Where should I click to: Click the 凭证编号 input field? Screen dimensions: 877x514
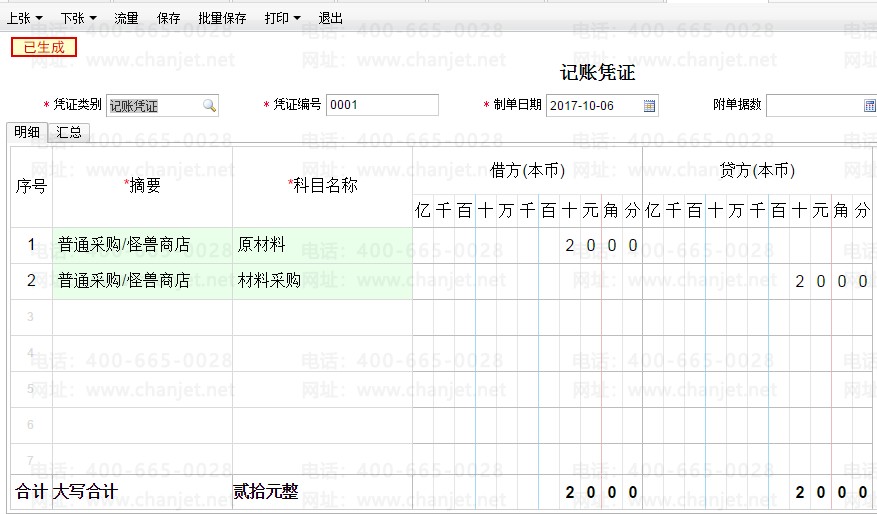click(x=382, y=105)
